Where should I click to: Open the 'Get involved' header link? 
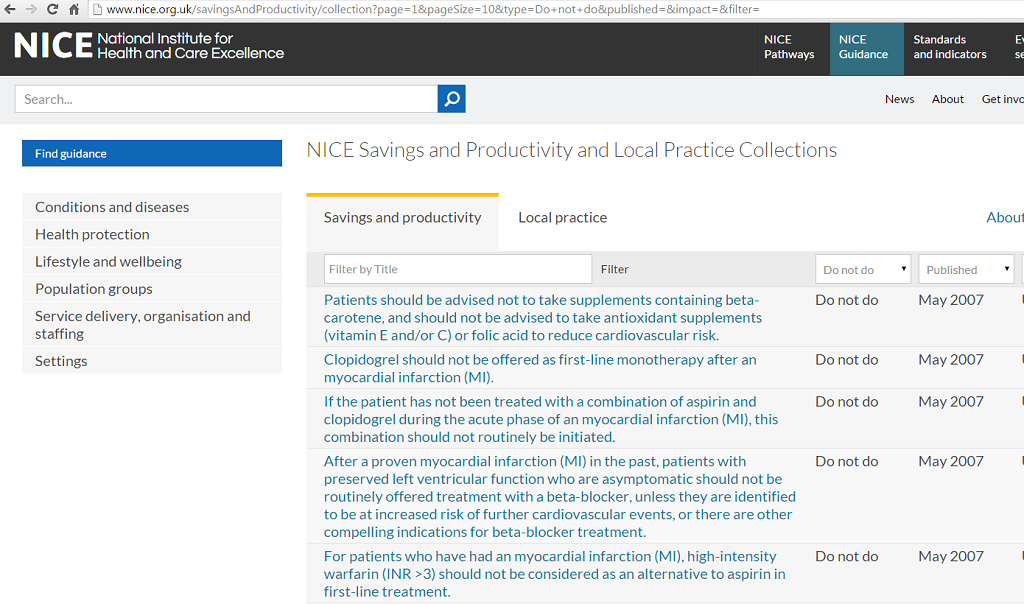1002,99
